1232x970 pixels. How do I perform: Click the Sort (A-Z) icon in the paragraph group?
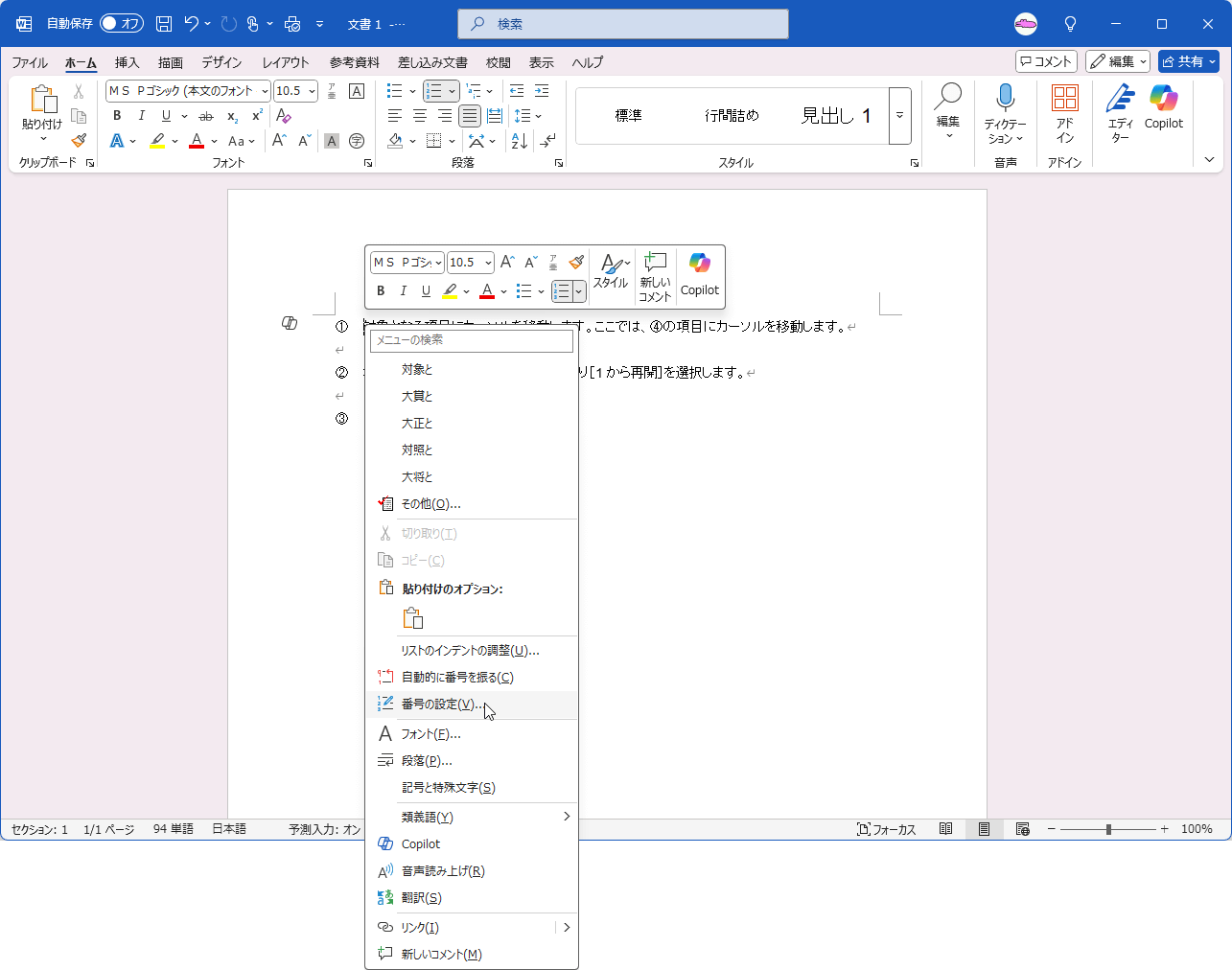click(x=519, y=141)
